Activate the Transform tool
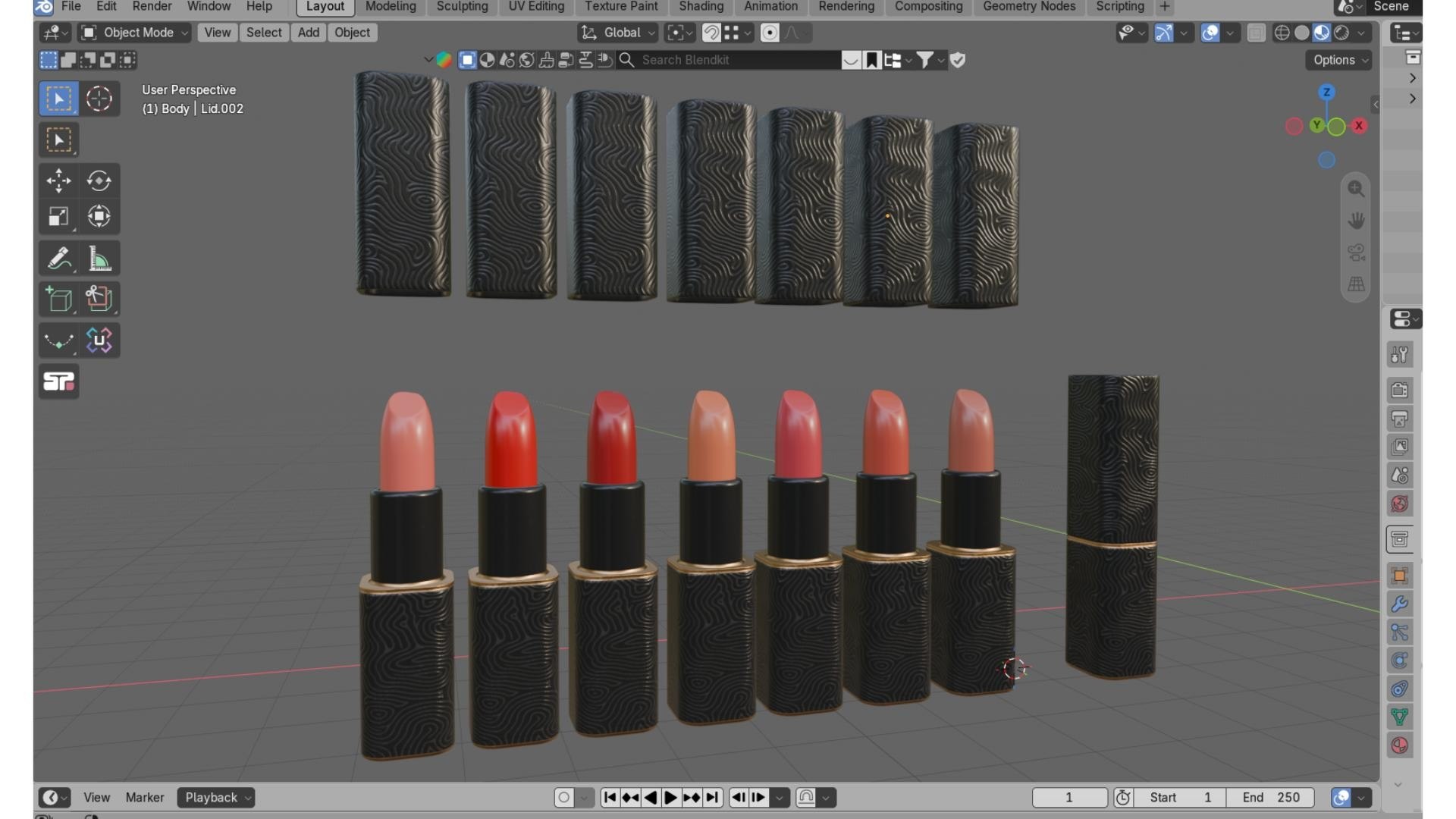This screenshot has height=819, width=1456. pos(99,217)
